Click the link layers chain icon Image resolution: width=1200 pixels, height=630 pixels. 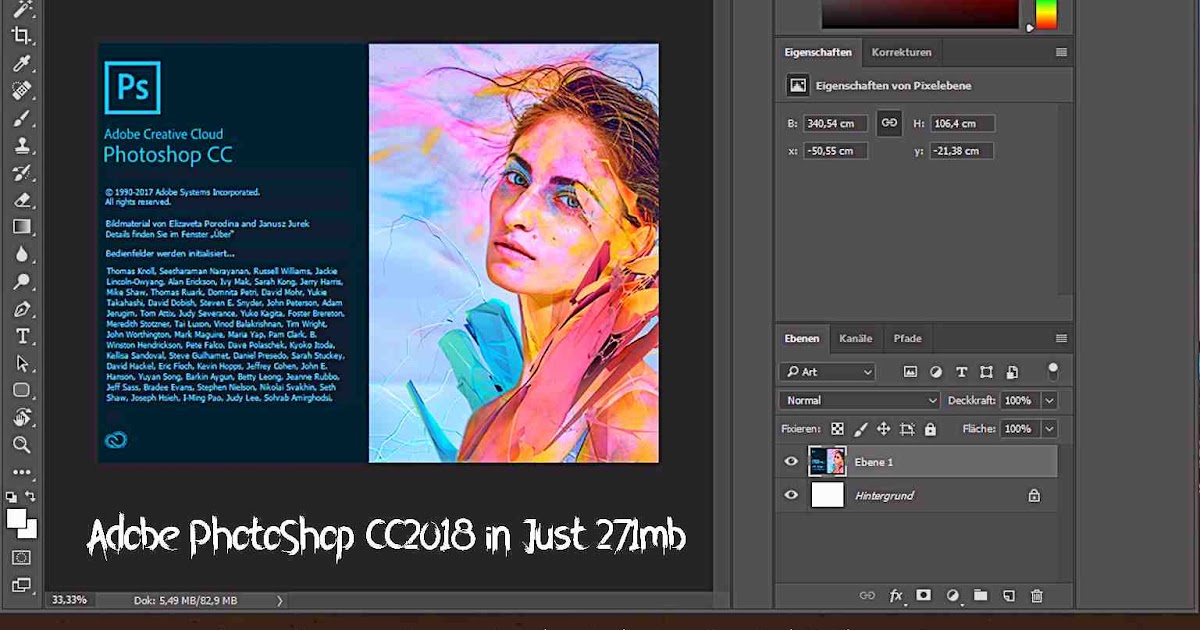867,596
